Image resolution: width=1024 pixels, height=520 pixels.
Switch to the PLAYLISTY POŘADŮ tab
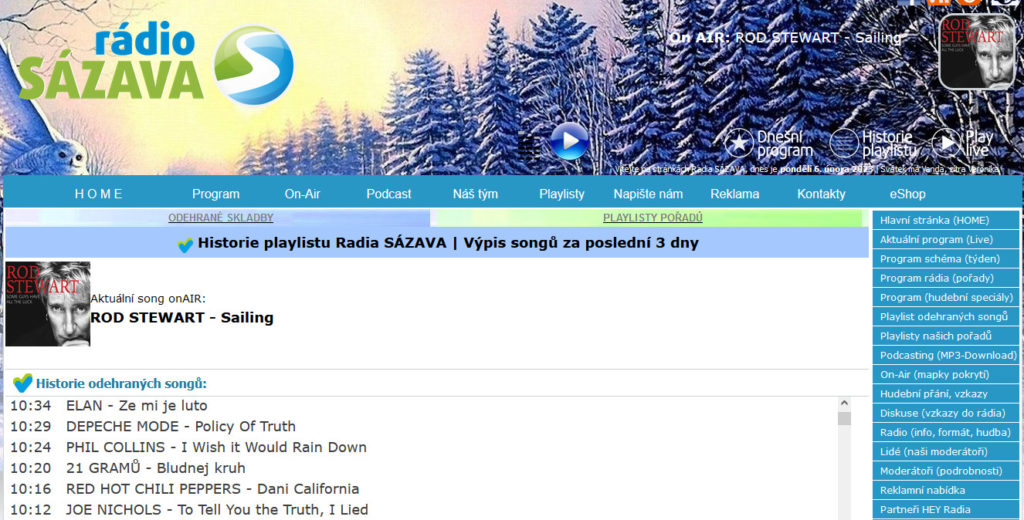coord(652,218)
